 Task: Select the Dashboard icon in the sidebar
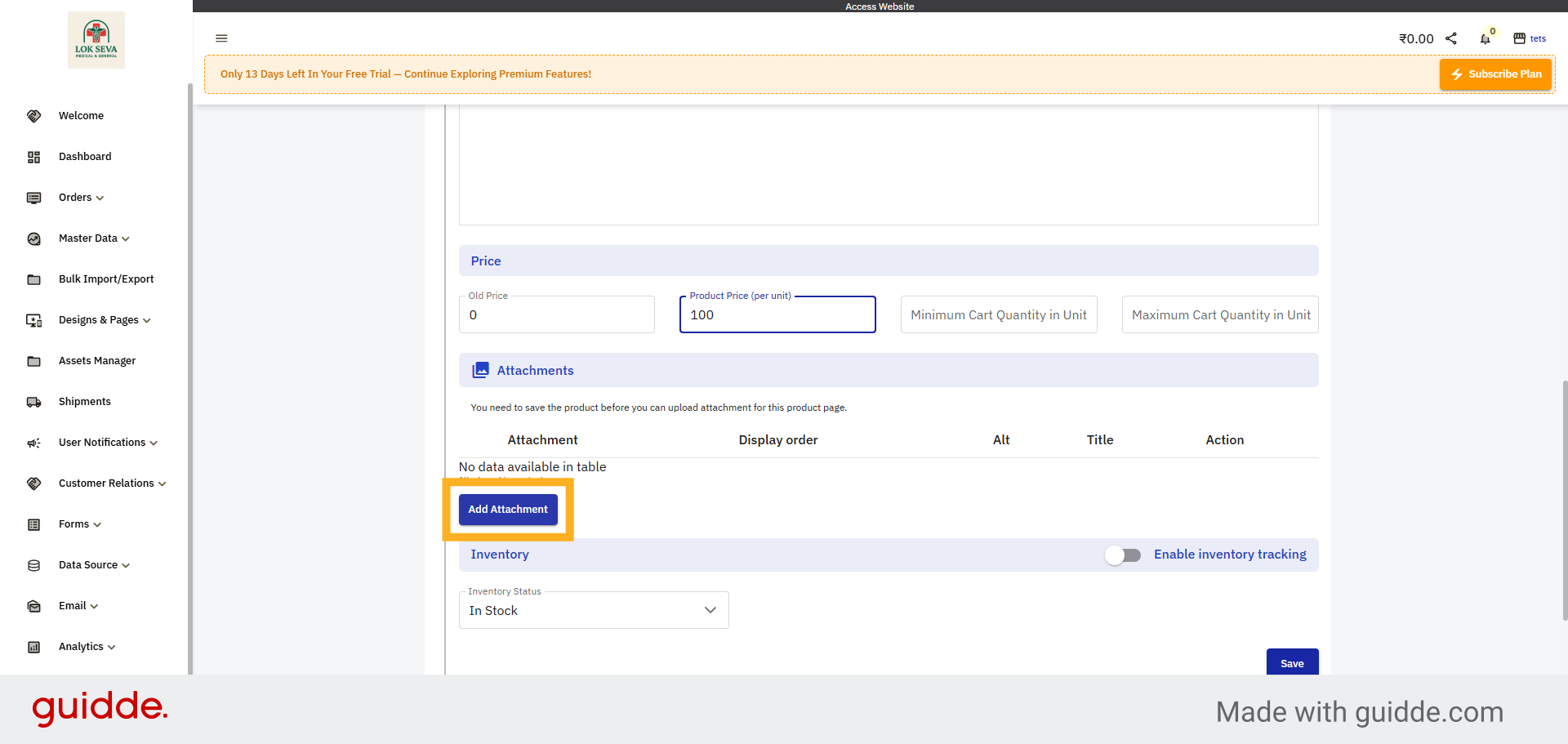tap(33, 157)
